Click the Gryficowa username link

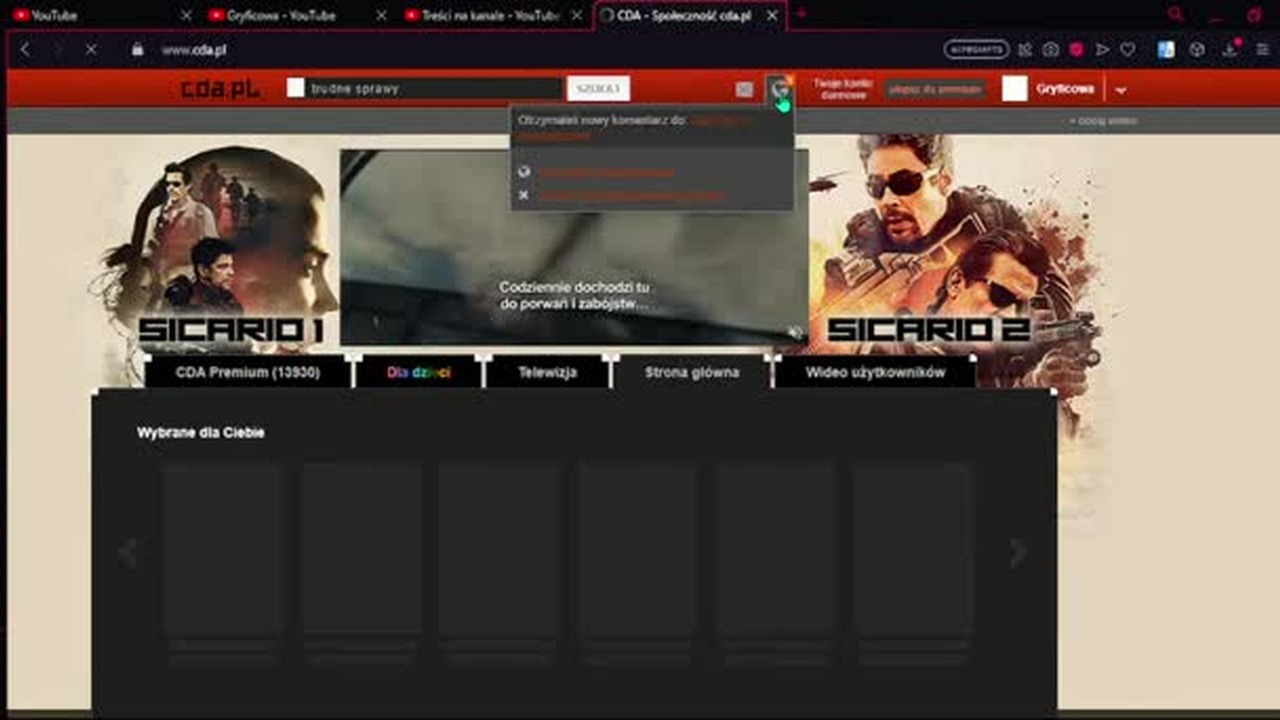coord(1065,89)
